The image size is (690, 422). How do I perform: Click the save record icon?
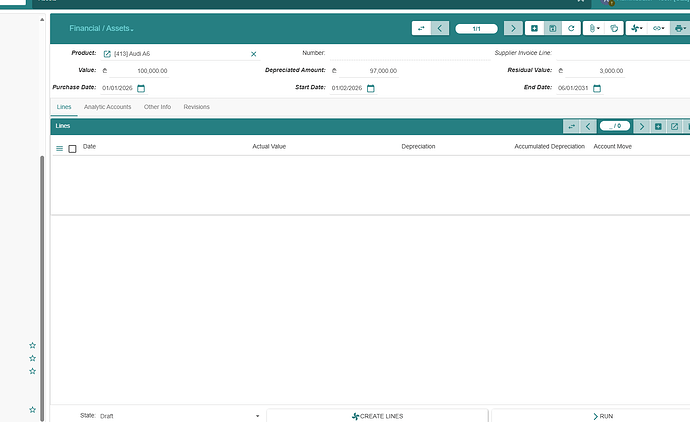tap(552, 29)
